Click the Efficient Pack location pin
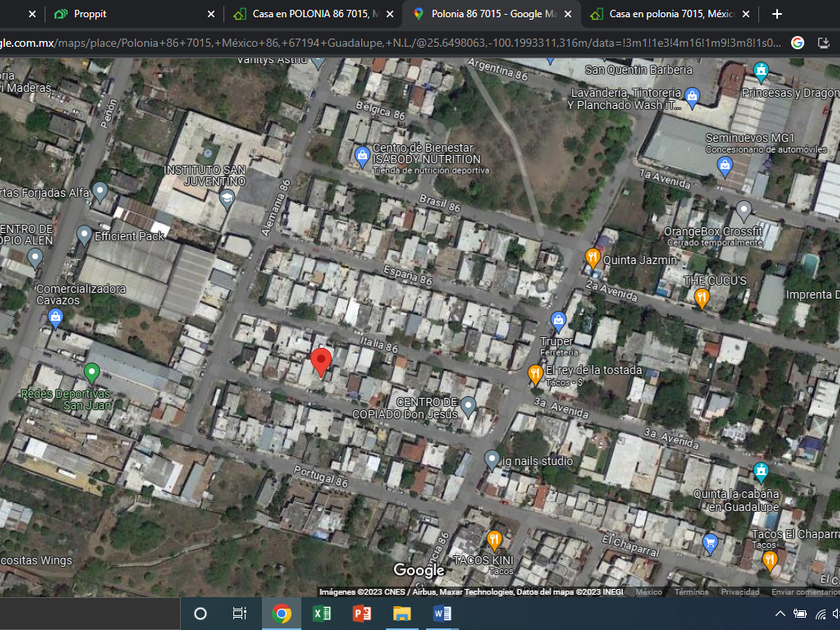This screenshot has height=630, width=840. pos(84,235)
